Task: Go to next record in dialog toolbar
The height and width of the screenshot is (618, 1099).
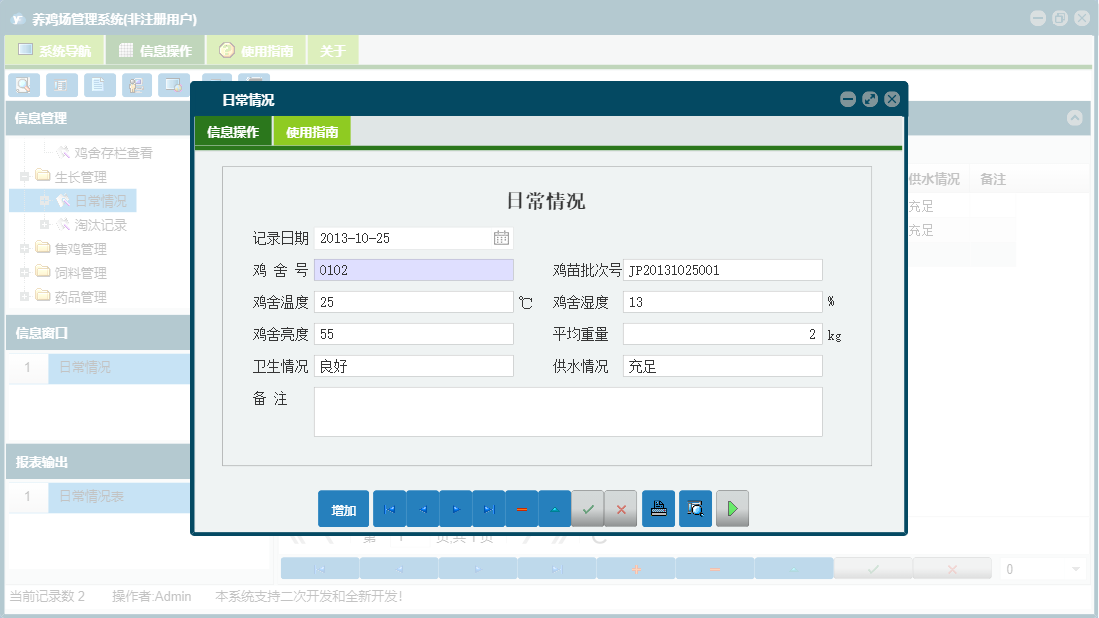Action: click(455, 509)
